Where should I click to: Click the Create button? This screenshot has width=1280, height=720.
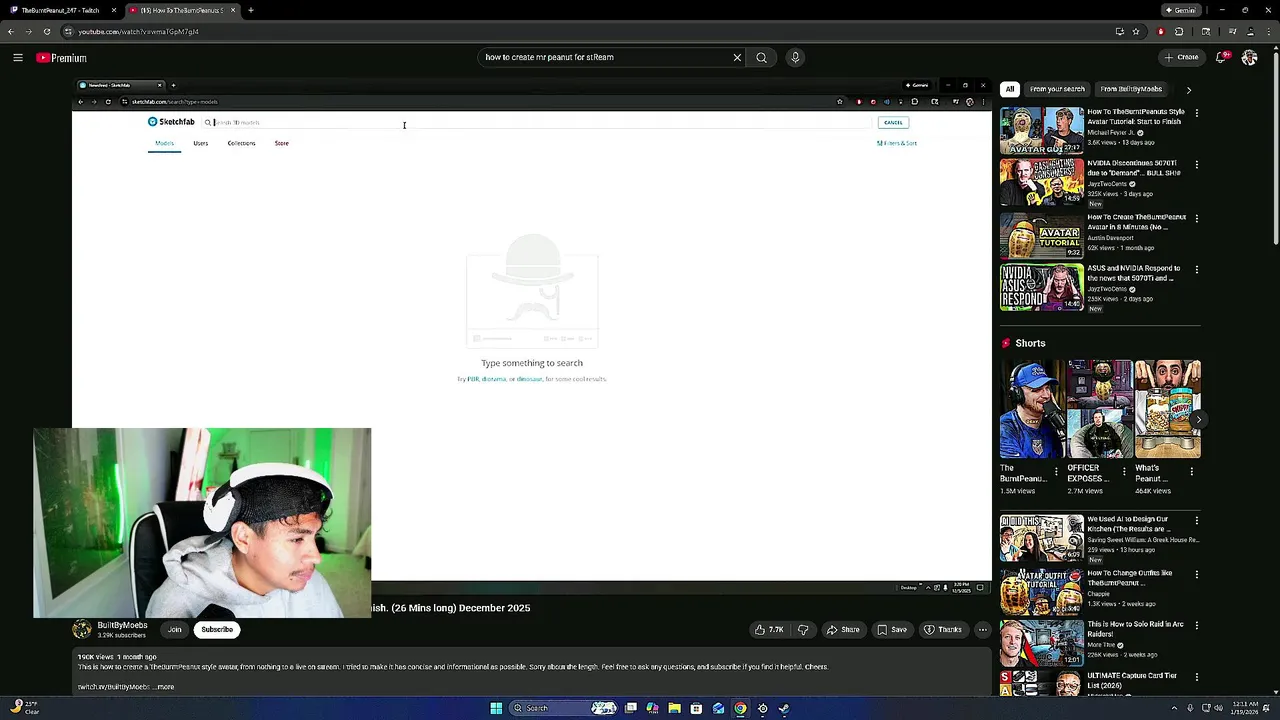pyautogui.click(x=1181, y=57)
